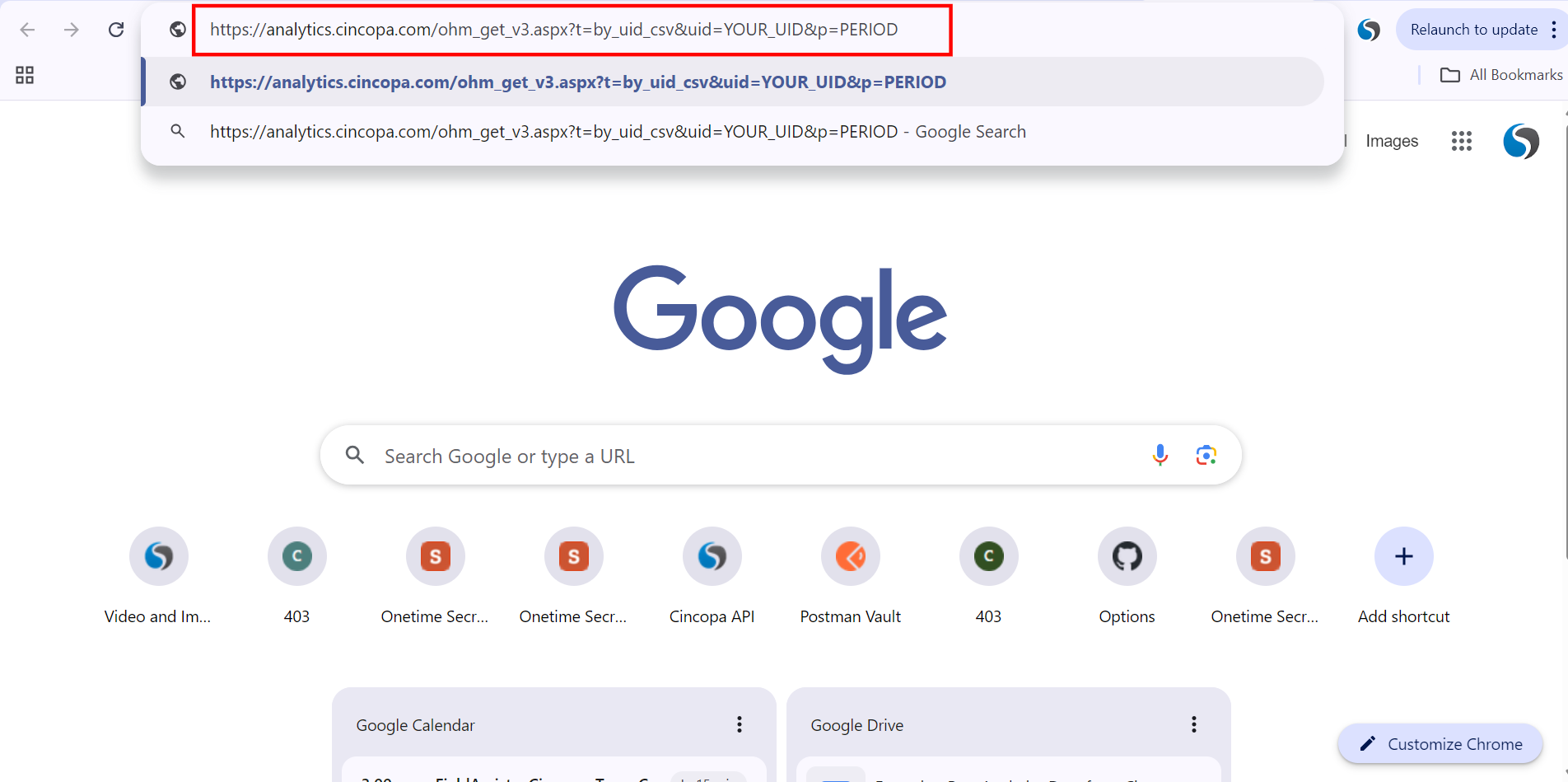Start voice search with microphone icon
Image resolution: width=1568 pixels, height=782 pixels.
click(1160, 455)
